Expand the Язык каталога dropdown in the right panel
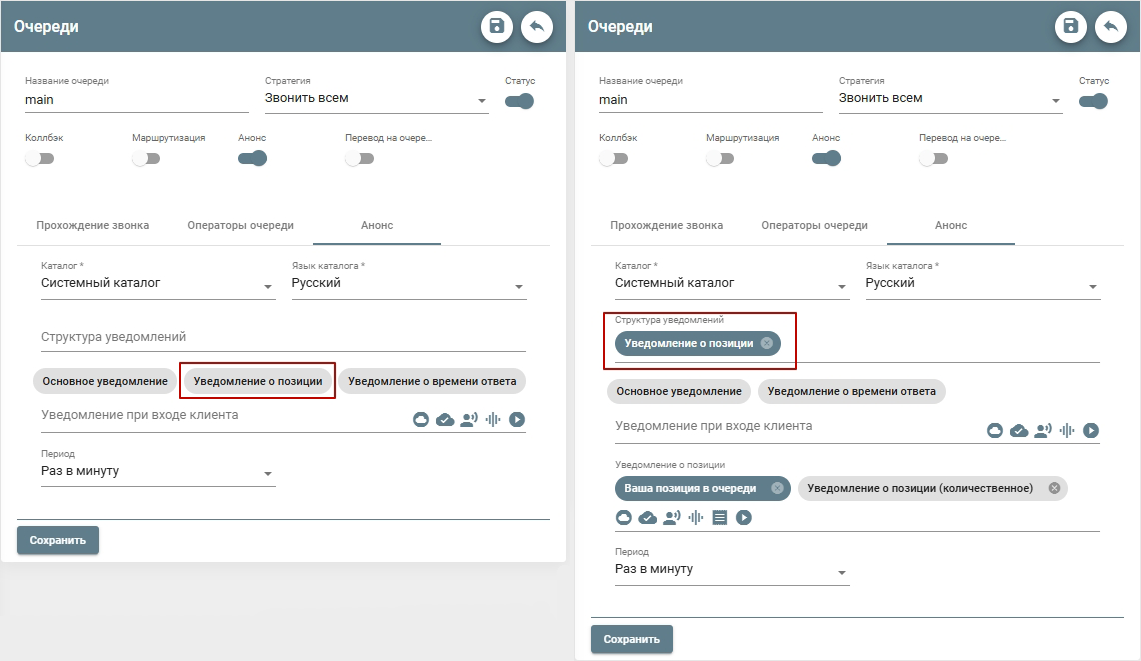Image resolution: width=1141 pixels, height=661 pixels. (x=982, y=284)
